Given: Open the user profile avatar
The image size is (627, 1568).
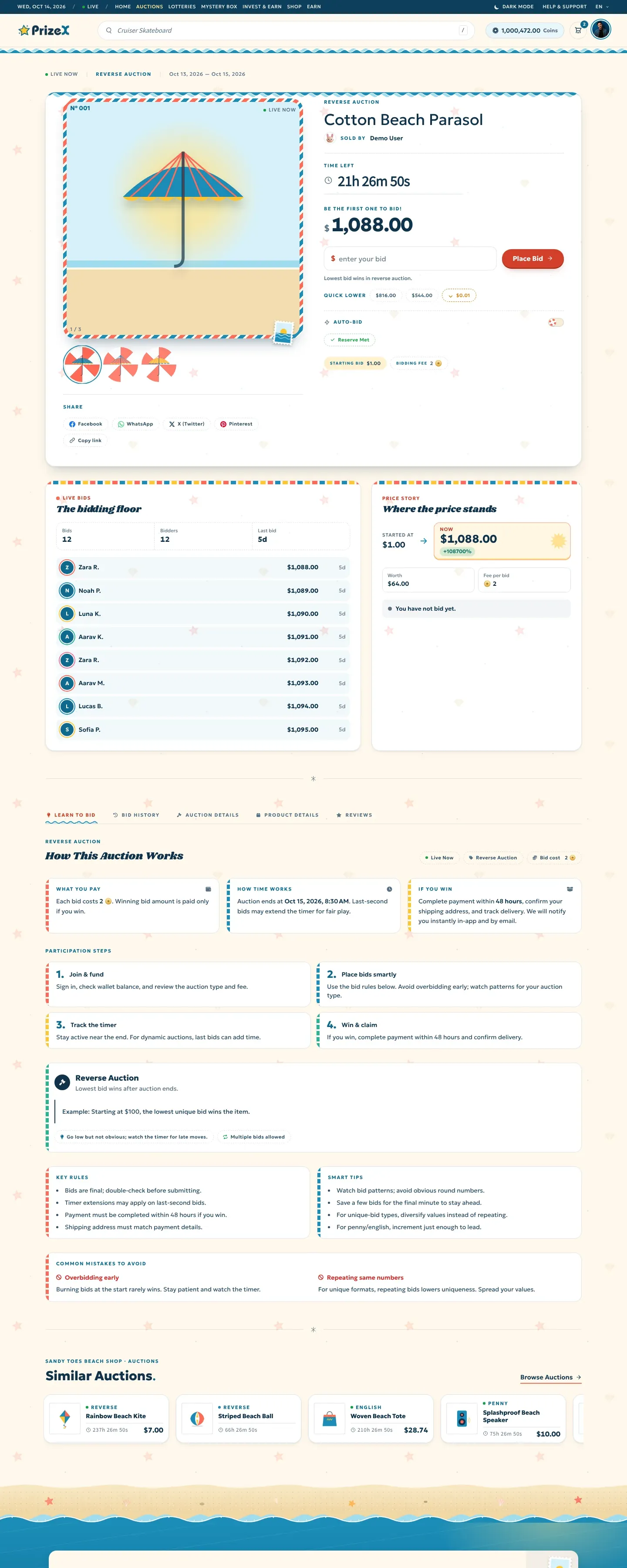Looking at the screenshot, I should pos(601,30).
